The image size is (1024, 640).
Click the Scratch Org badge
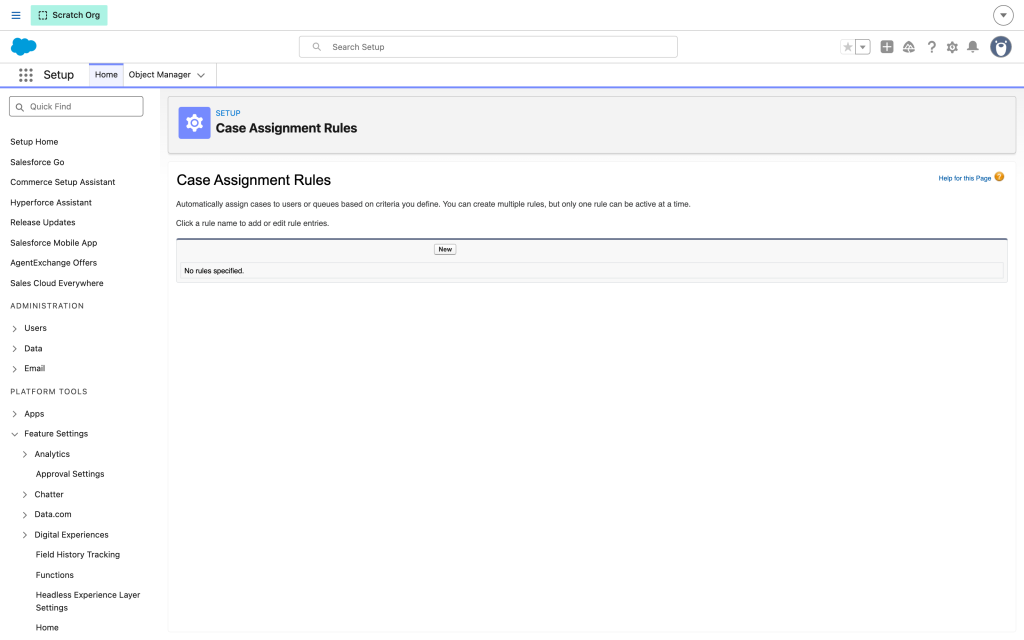point(69,15)
